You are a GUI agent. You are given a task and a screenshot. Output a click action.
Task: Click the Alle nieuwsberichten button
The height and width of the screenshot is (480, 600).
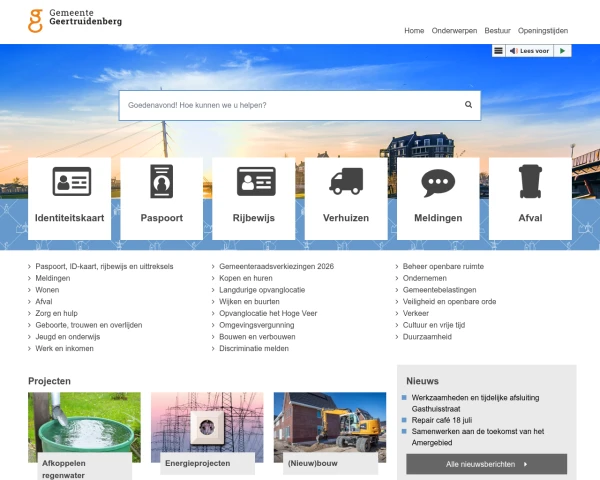tap(486, 464)
